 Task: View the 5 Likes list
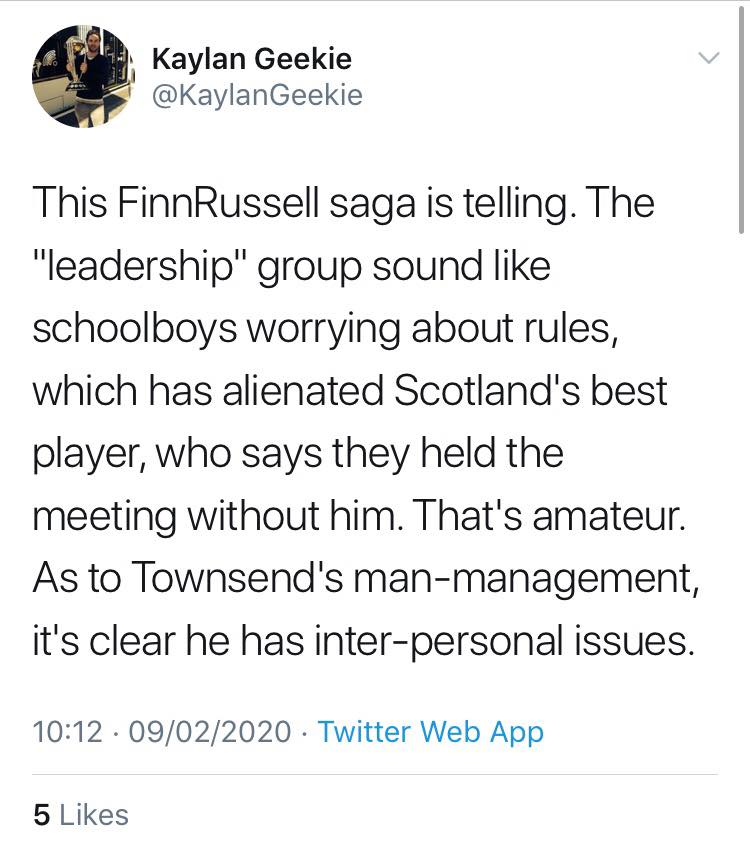pyautogui.click(x=80, y=814)
